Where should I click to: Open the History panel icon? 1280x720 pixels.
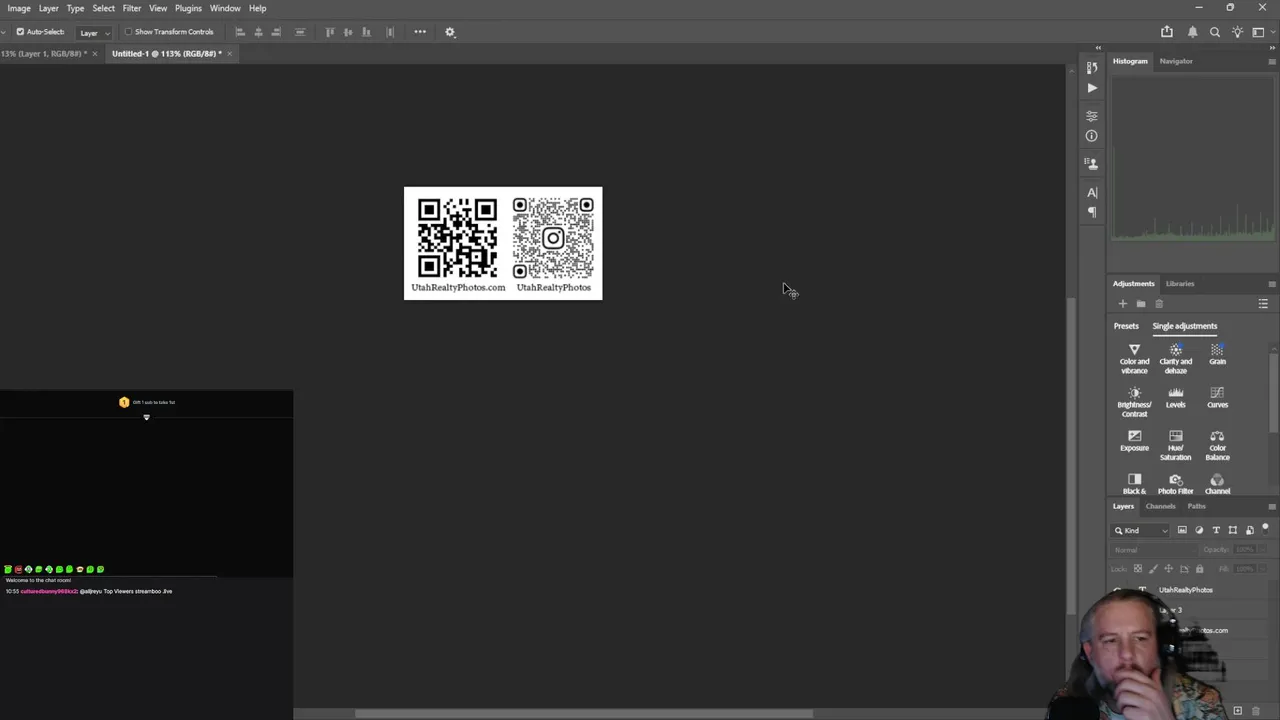[1092, 67]
